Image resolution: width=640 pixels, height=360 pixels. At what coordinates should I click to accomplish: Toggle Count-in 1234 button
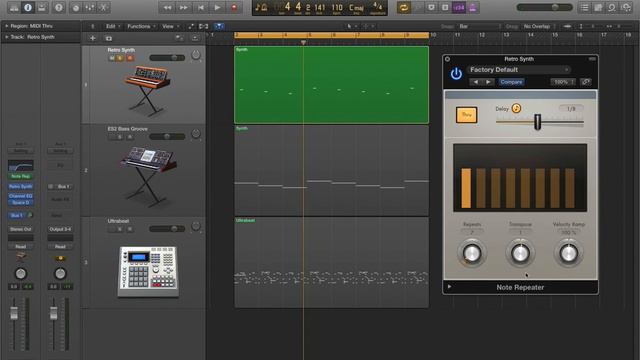pos(459,7)
